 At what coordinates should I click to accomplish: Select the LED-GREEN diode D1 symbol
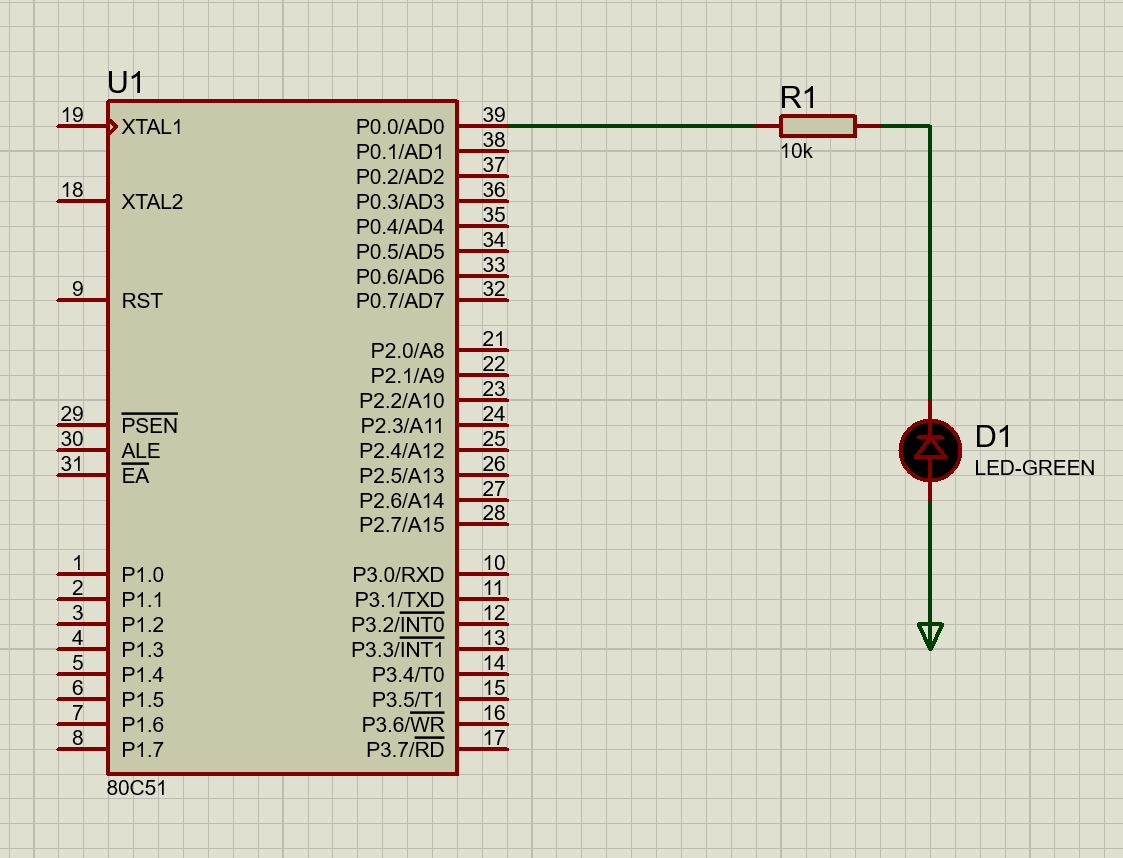tap(930, 450)
